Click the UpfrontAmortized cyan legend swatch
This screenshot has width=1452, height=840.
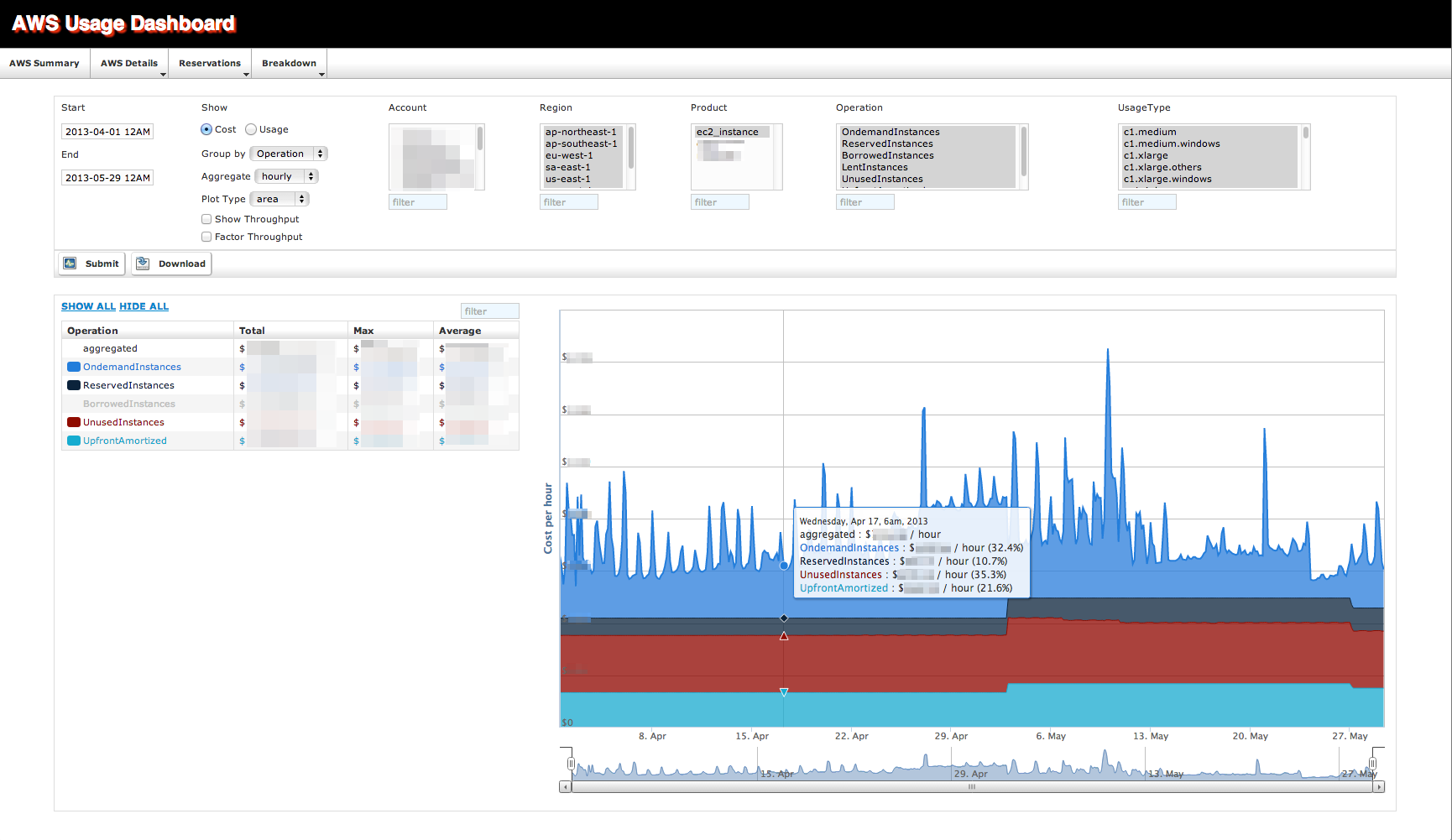click(74, 441)
